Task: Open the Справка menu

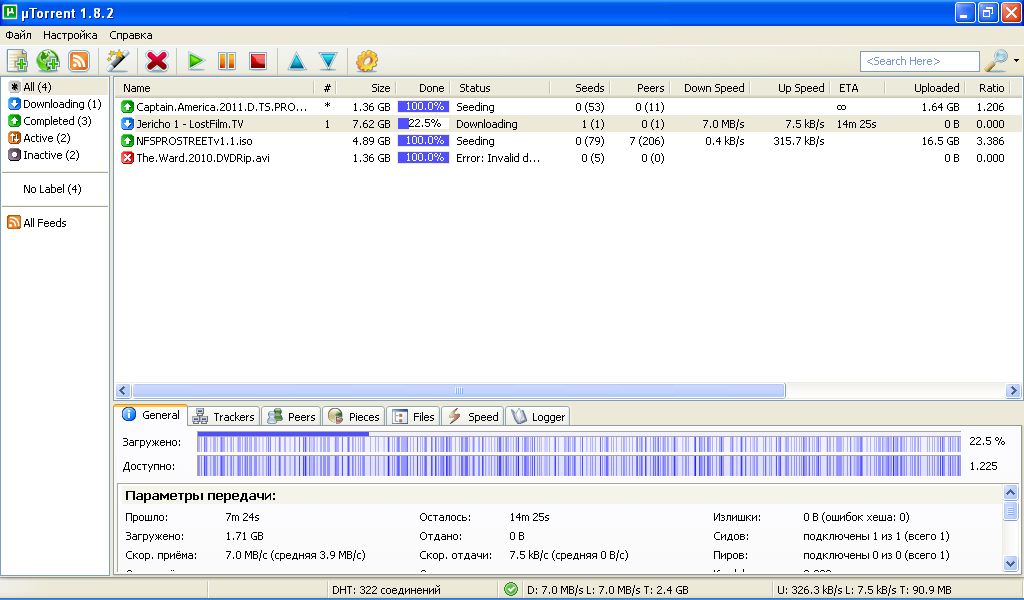Action: [x=131, y=35]
